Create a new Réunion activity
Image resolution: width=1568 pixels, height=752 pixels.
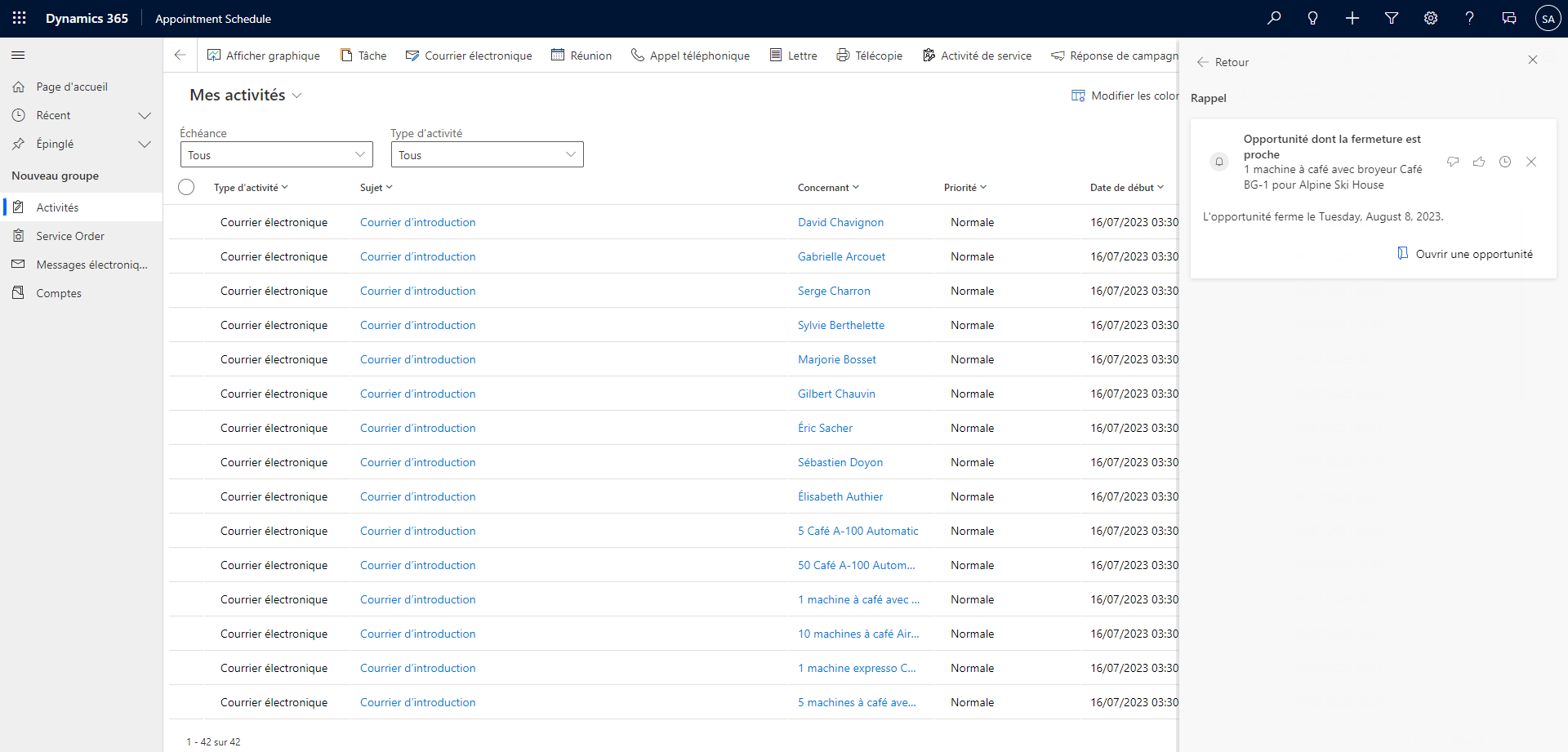581,56
